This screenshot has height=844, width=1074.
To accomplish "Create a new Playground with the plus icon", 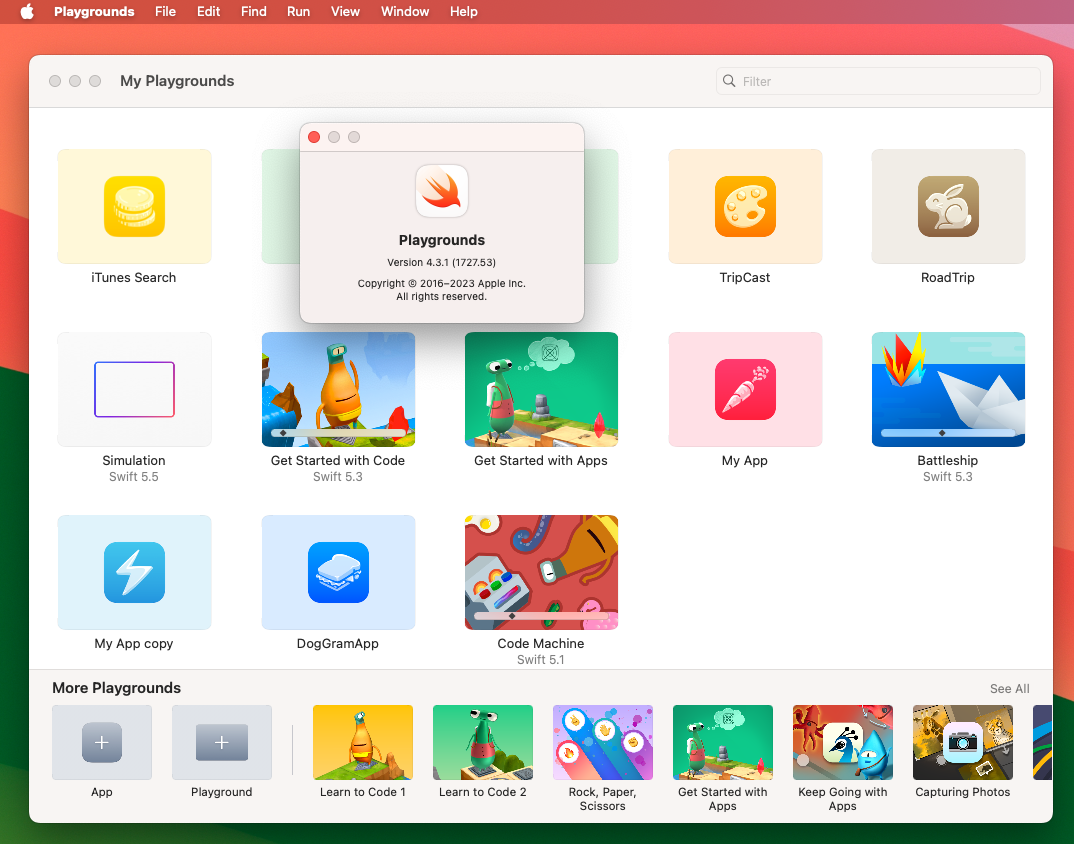I will pos(221,743).
